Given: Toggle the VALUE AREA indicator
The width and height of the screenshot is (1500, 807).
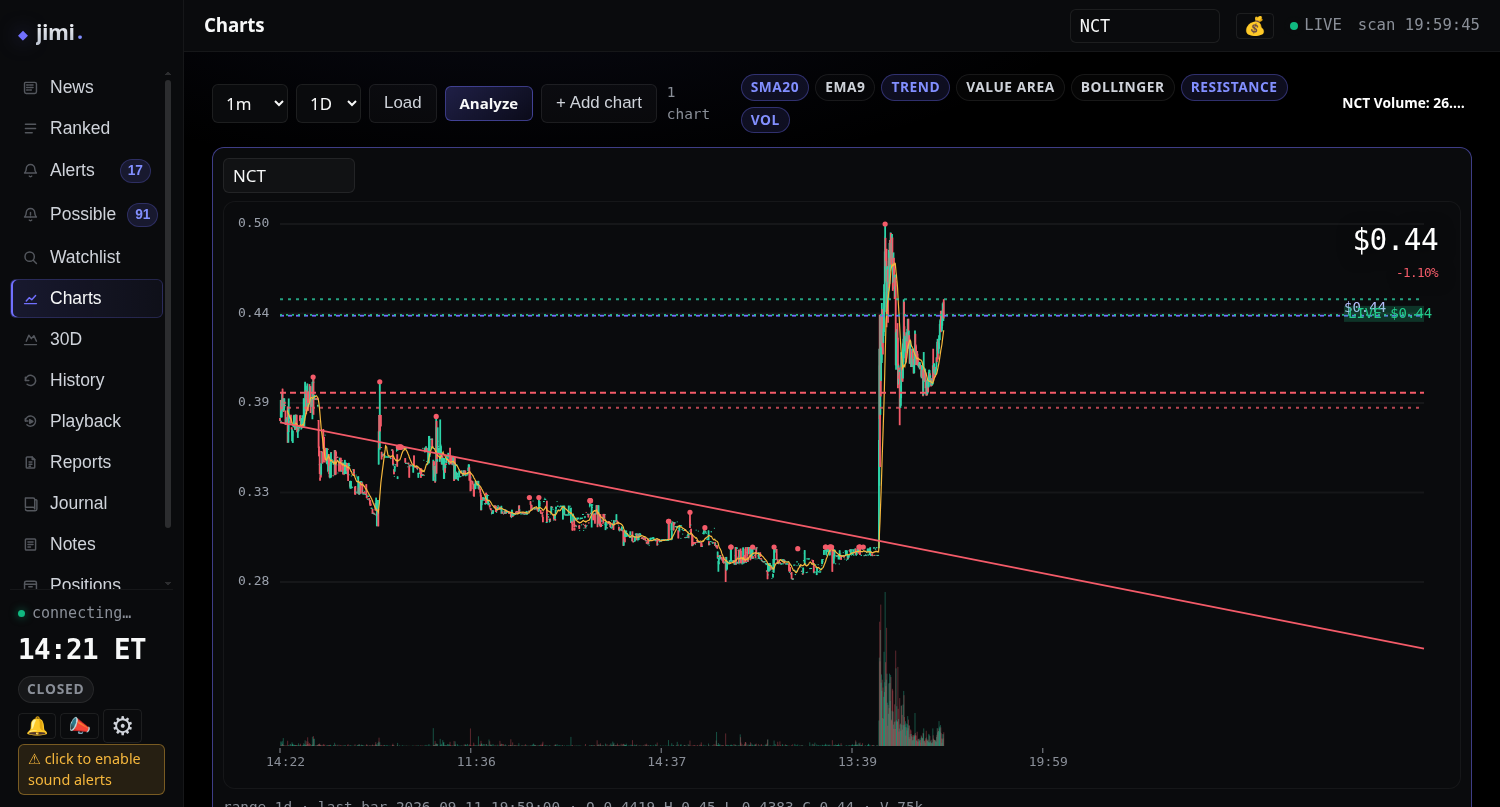Looking at the screenshot, I should [1010, 88].
